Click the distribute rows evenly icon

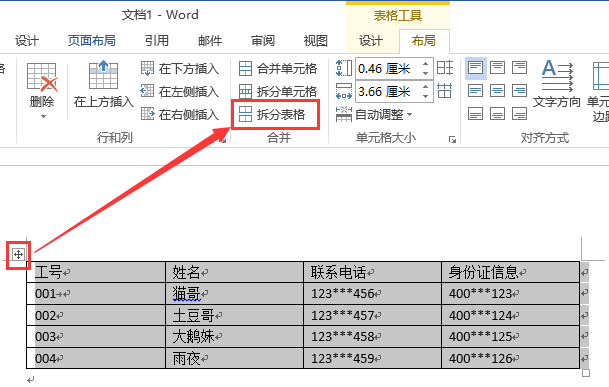pos(445,68)
